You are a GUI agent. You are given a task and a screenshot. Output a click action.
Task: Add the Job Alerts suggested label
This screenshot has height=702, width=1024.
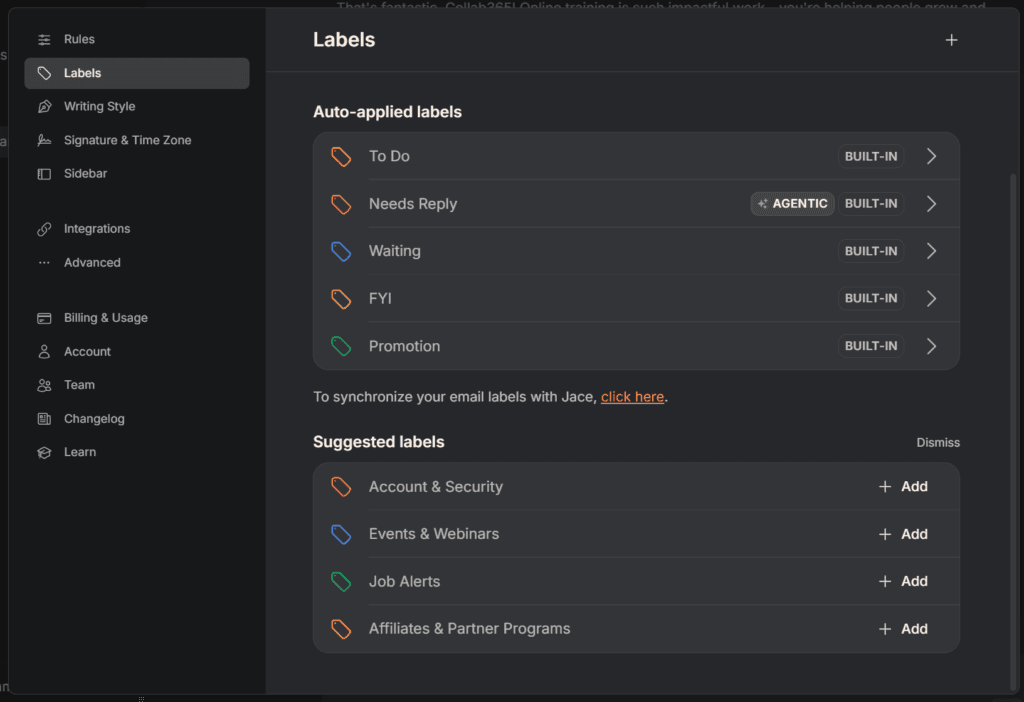[903, 582]
